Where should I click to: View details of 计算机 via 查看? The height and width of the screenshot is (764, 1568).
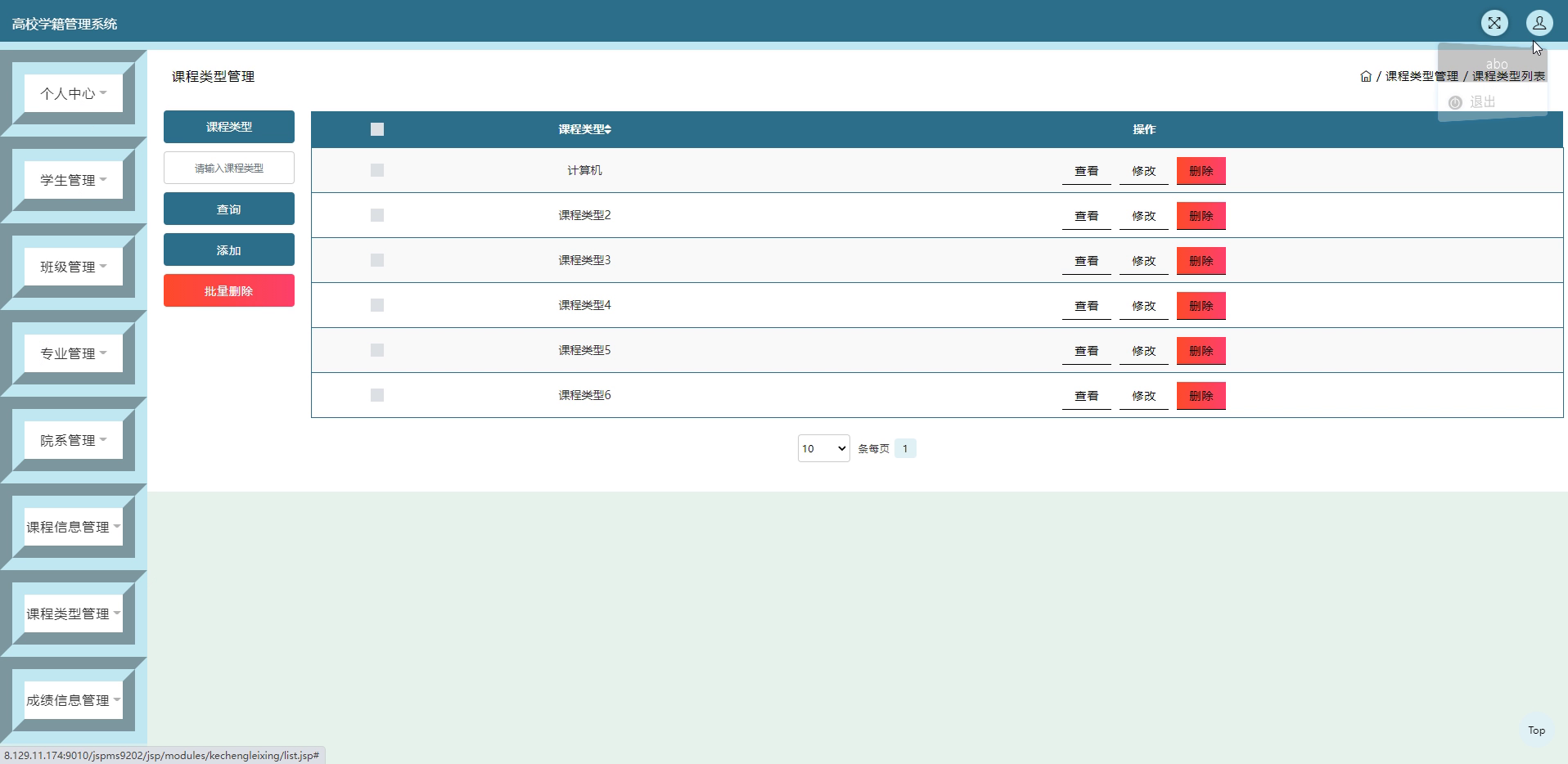1087,171
